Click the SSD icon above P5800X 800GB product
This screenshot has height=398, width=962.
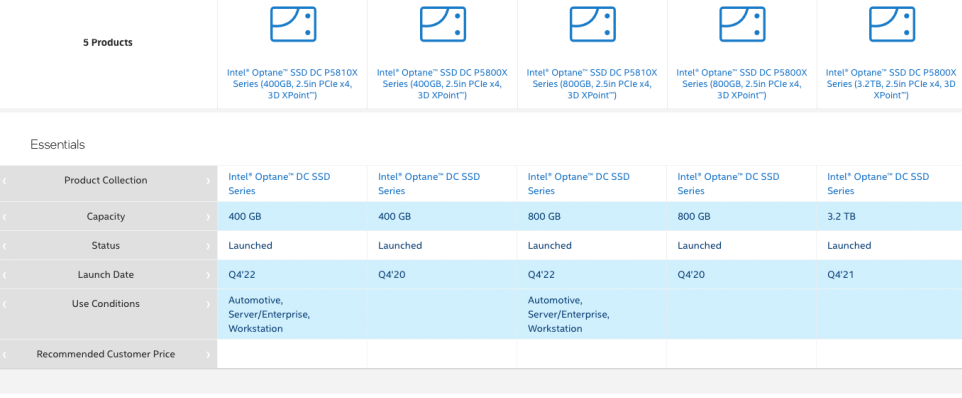pos(742,24)
